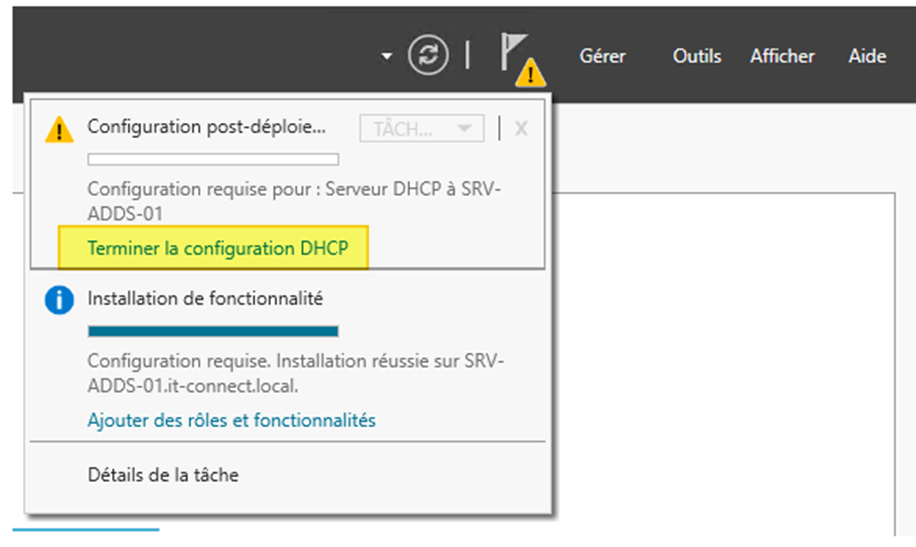Click blue info icon beside Installation de fonctionnalité
This screenshot has height=547, width=916.
point(60,300)
